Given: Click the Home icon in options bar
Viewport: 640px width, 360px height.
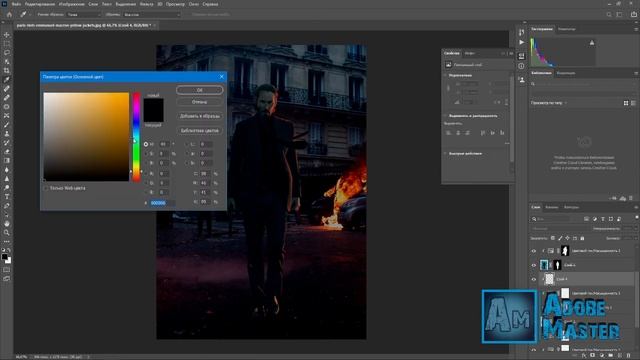Looking at the screenshot, I should (9, 14).
